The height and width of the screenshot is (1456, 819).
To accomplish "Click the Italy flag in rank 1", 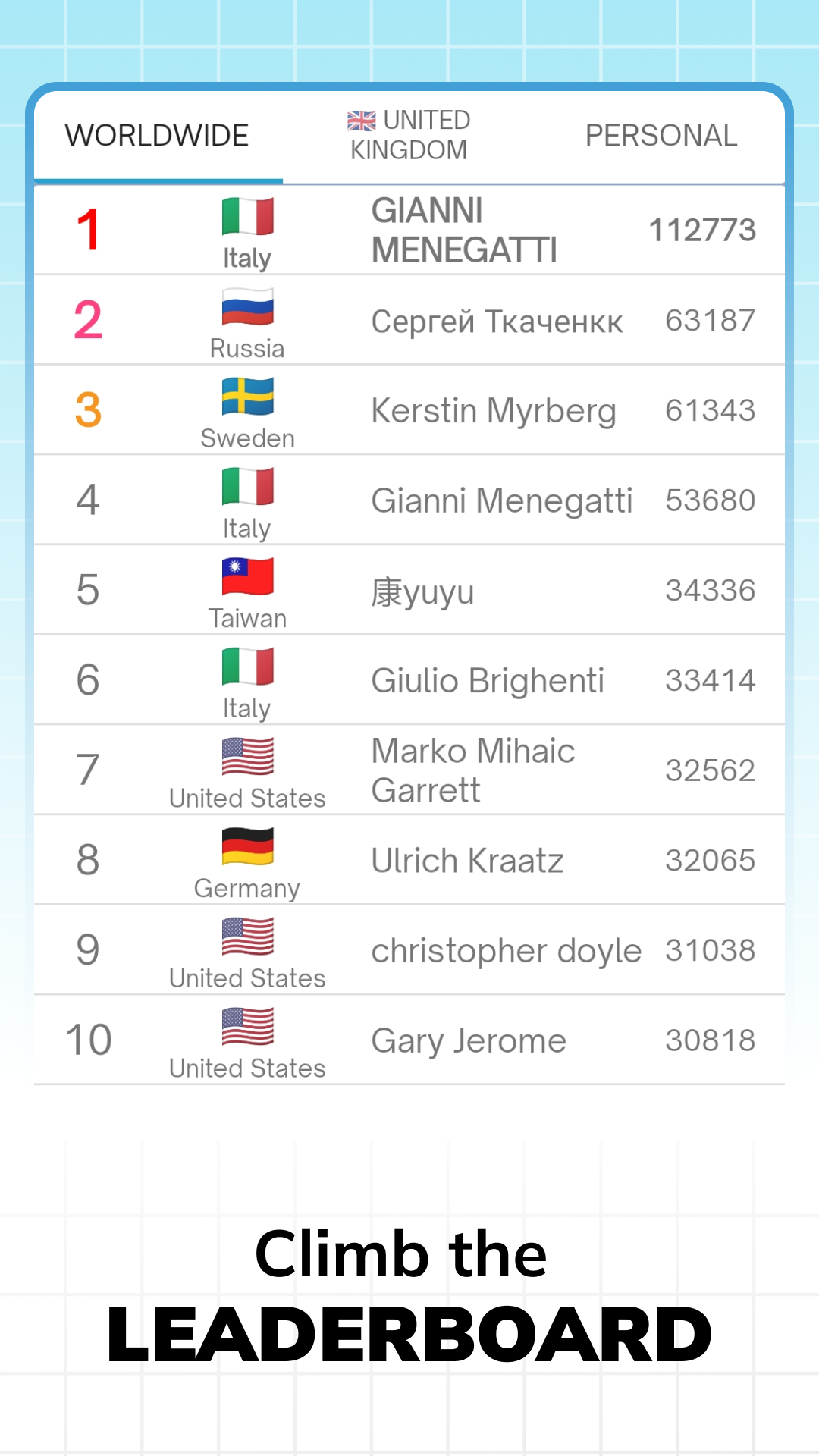I will click(247, 217).
